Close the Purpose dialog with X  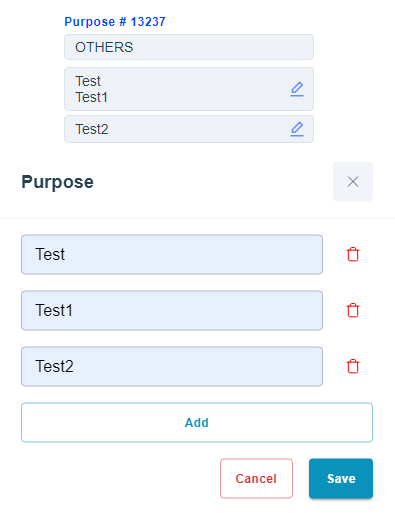(x=353, y=182)
